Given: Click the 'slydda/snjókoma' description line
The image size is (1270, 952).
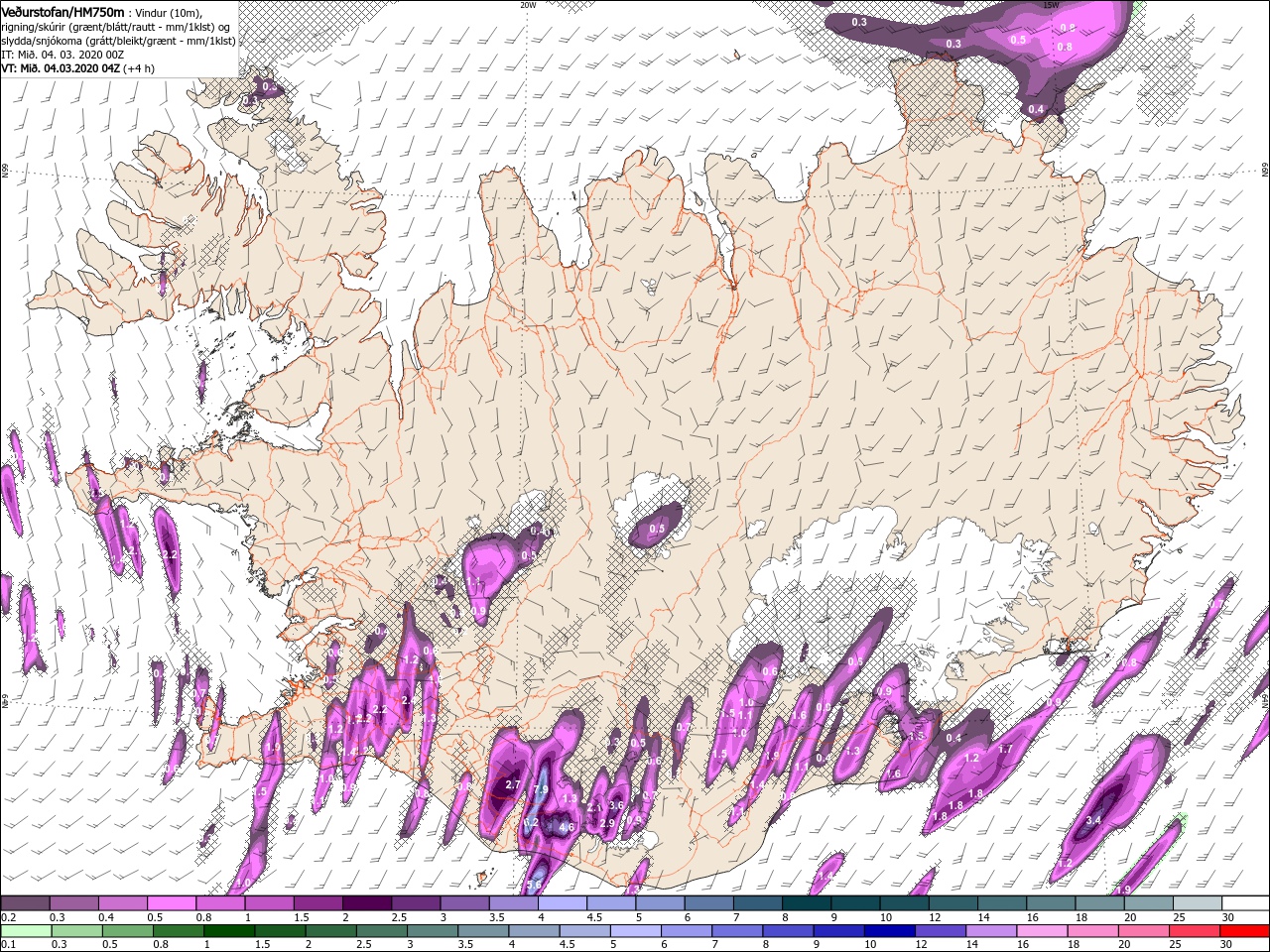Looking at the screenshot, I should click(118, 41).
